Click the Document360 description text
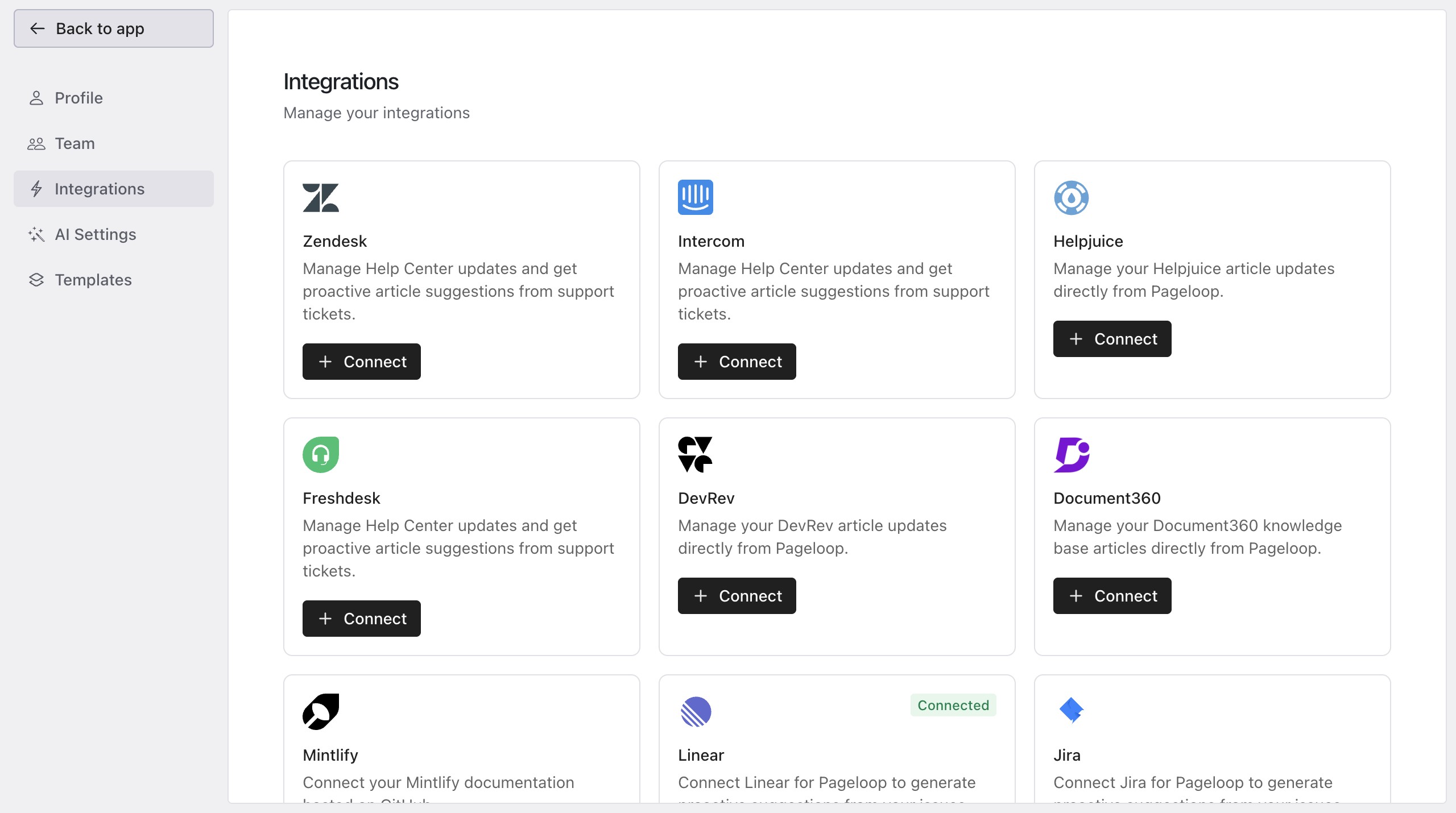The height and width of the screenshot is (813, 1456). [1198, 537]
